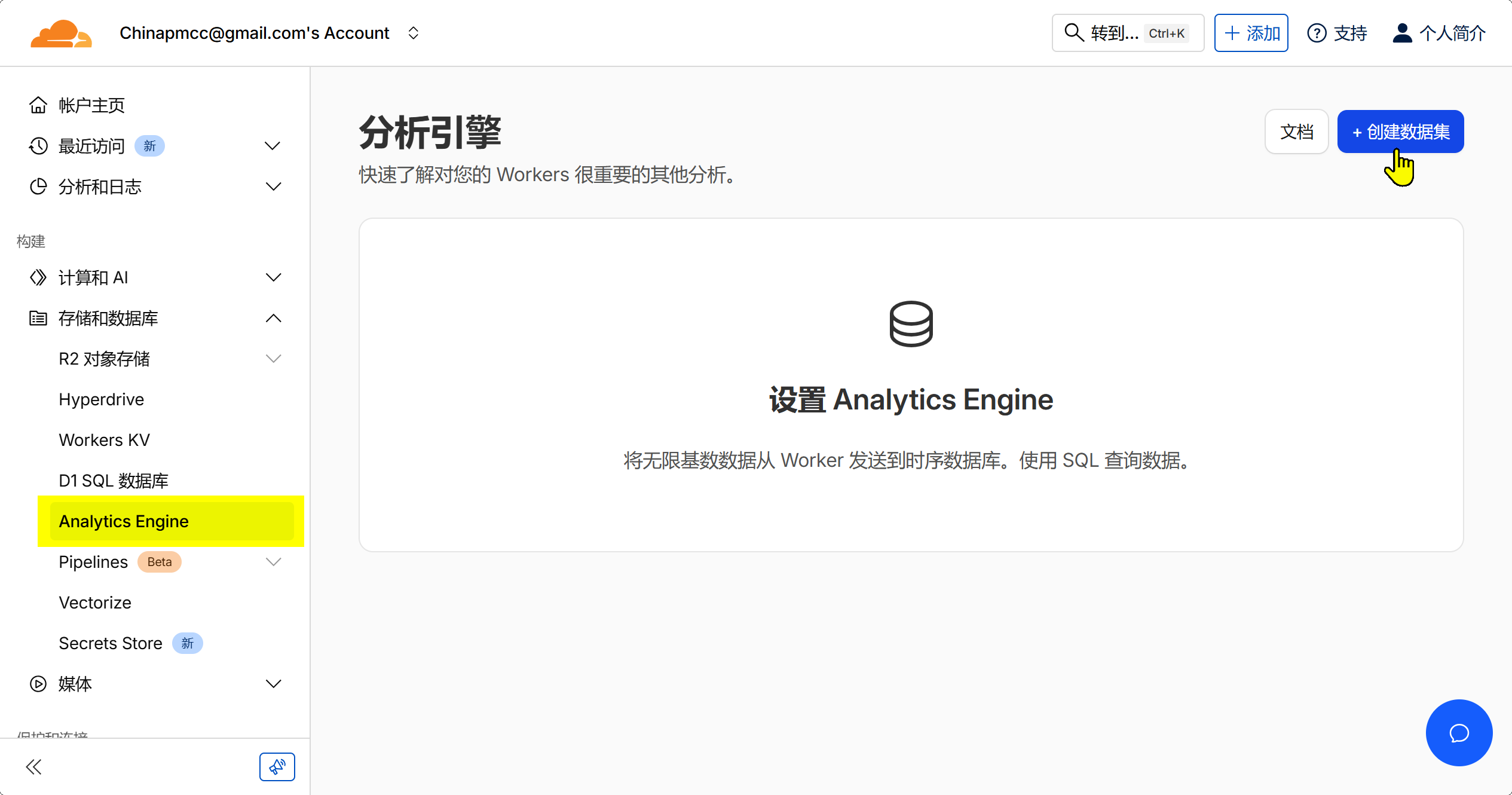Click the Cloudflare logo icon

click(61, 33)
